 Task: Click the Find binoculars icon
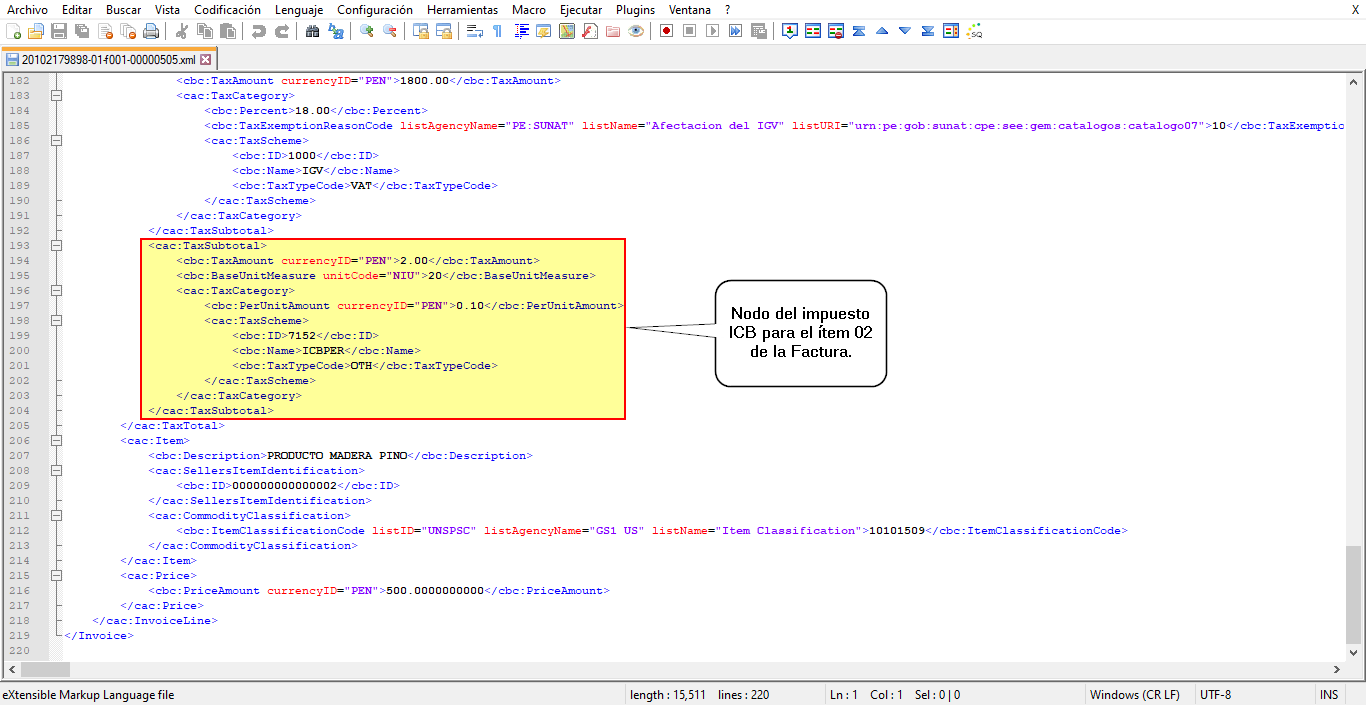[x=312, y=31]
